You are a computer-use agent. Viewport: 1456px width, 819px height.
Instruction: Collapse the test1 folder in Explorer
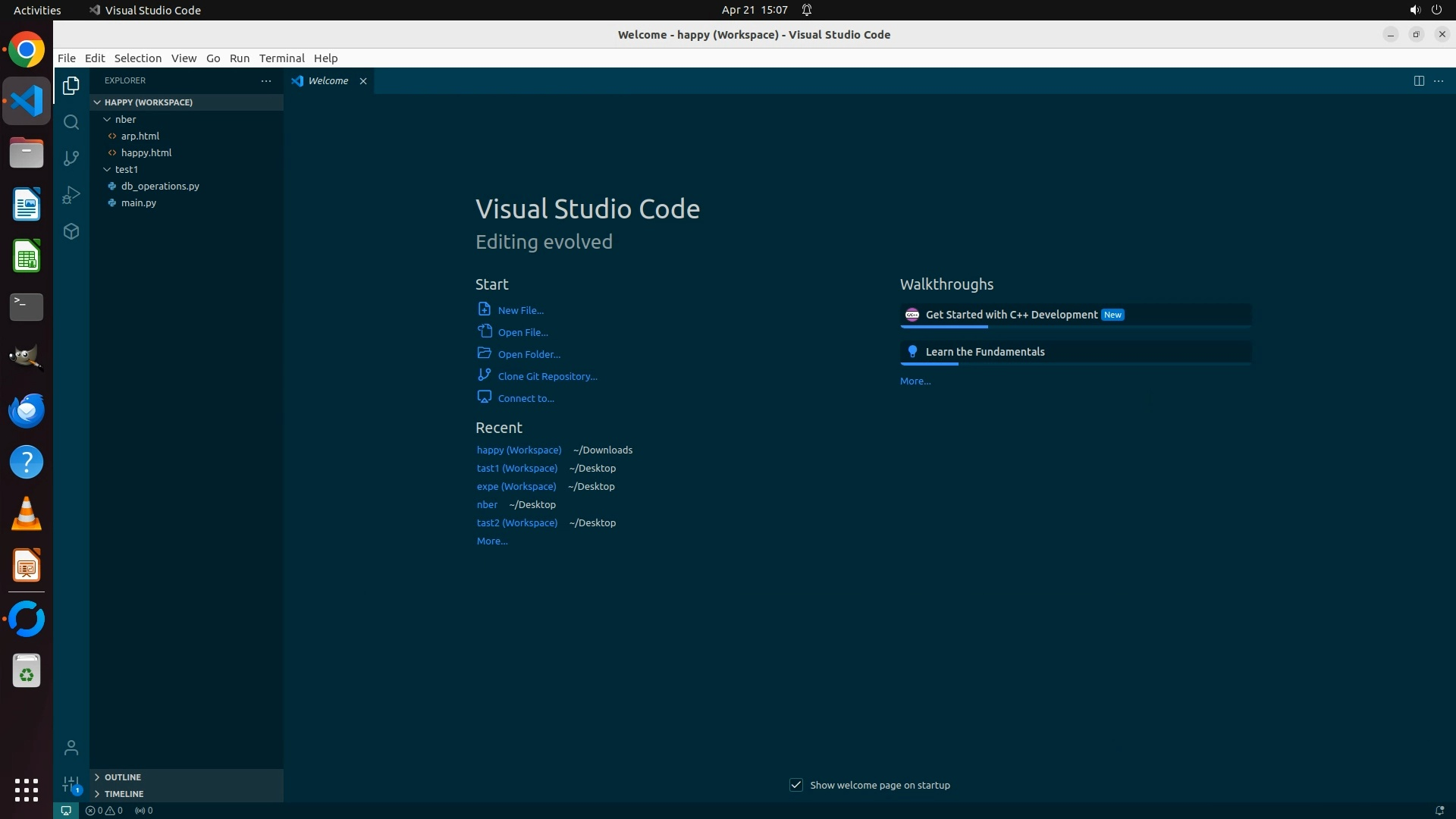coord(108,169)
